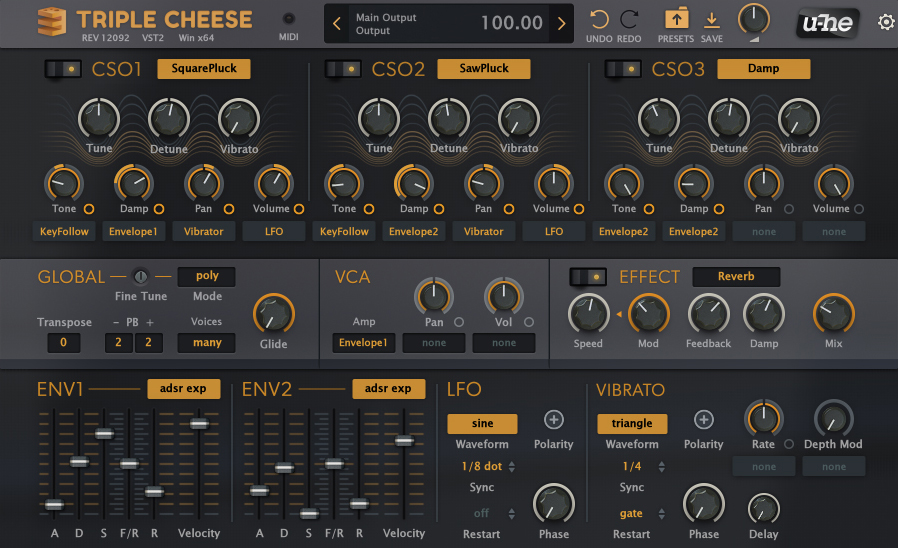Click CSO2 Volume LFO source button
This screenshot has height=548, width=898.
pos(554,231)
